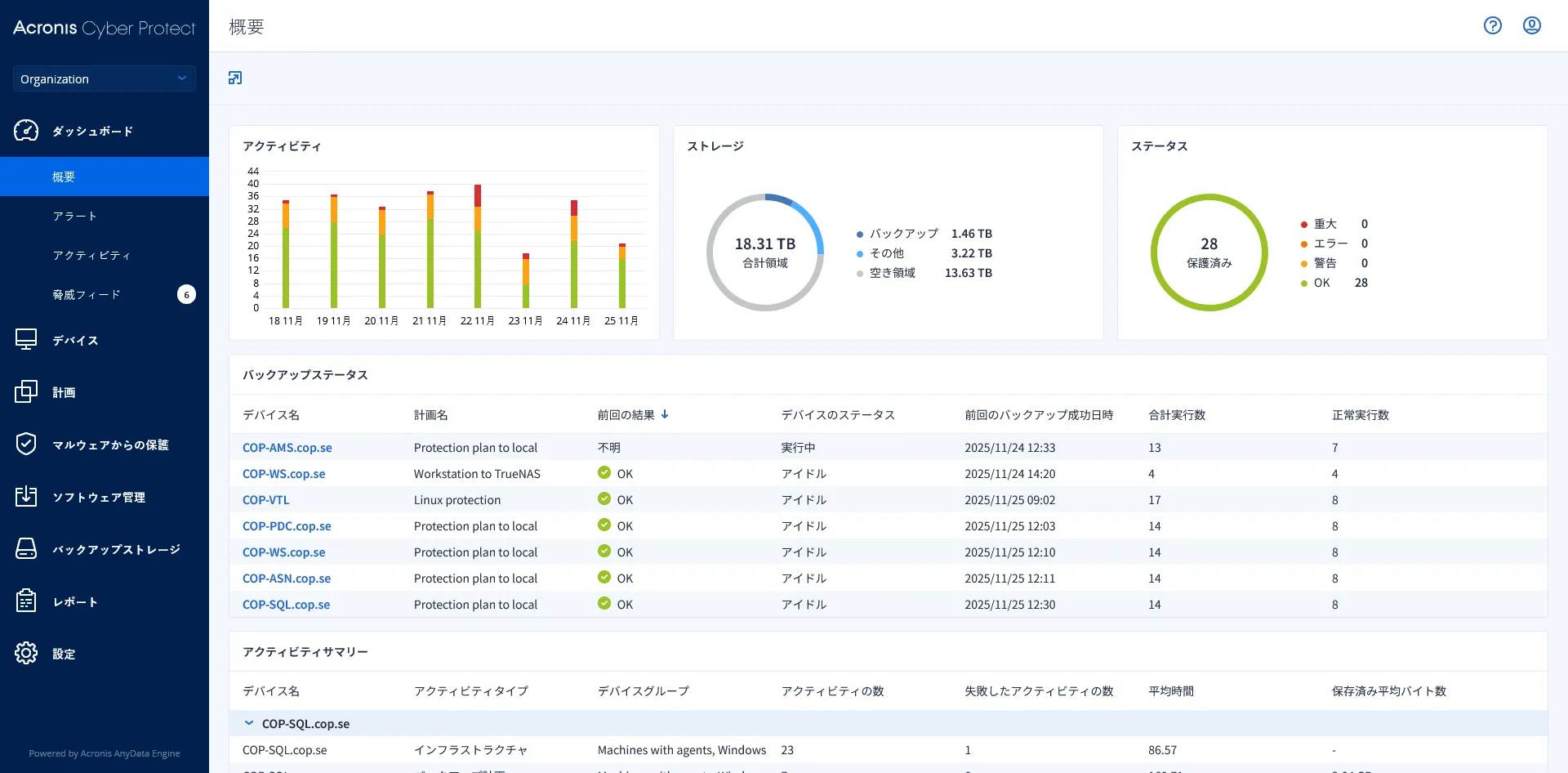Click the software management download icon
1568x773 pixels.
click(26, 497)
